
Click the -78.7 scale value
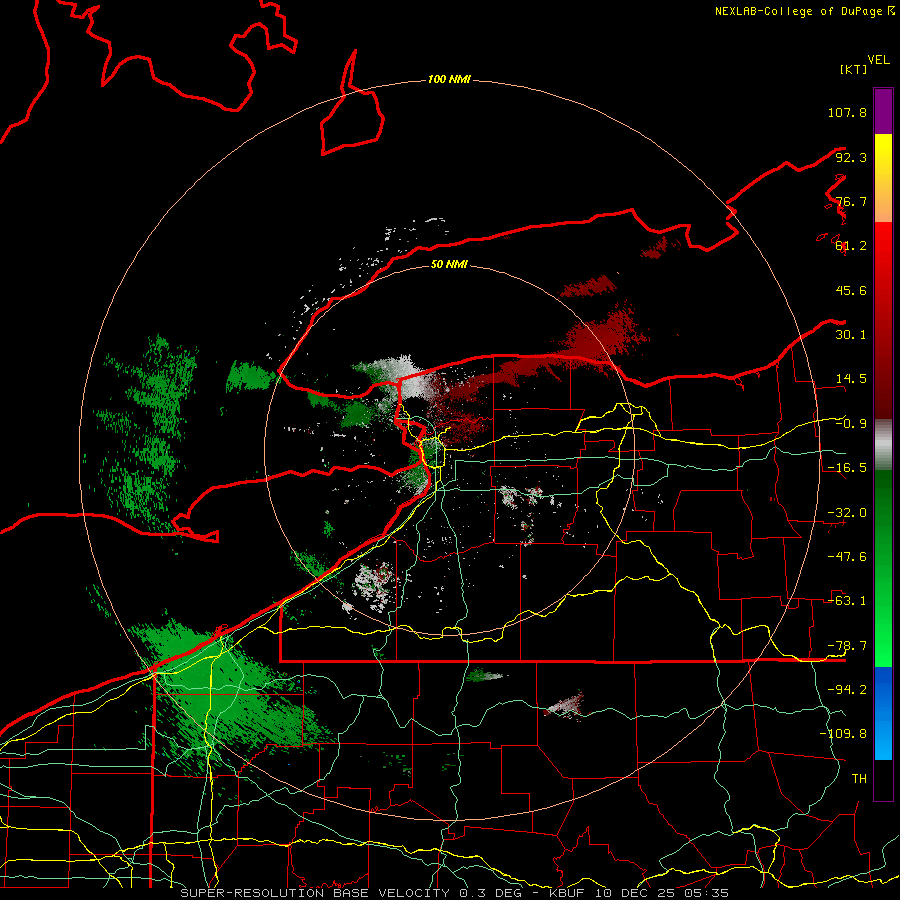coord(847,646)
